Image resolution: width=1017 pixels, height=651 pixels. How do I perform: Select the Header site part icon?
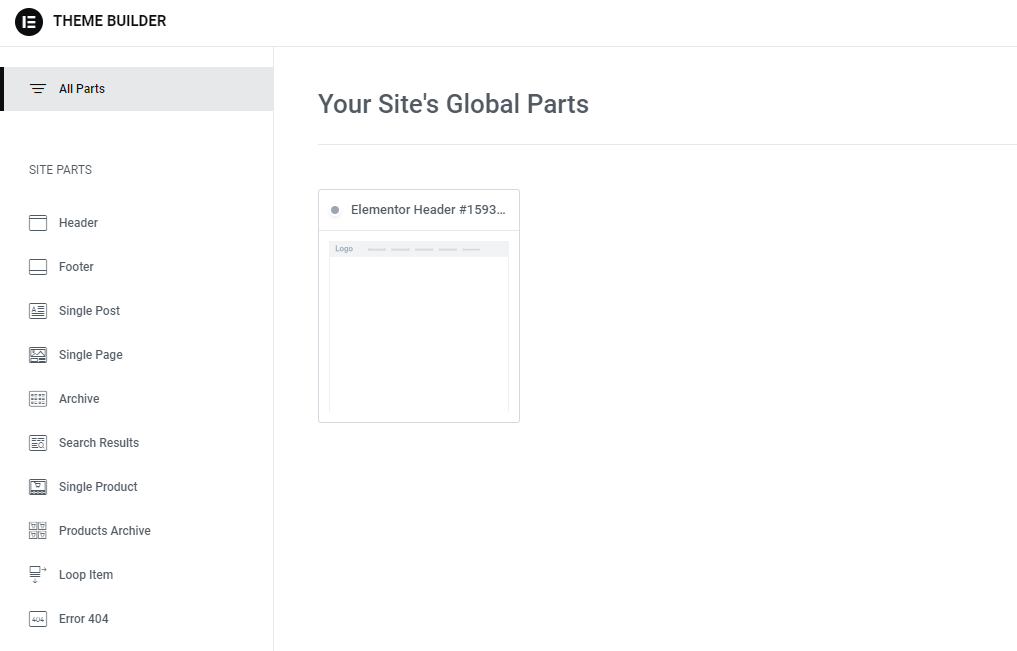pos(38,223)
